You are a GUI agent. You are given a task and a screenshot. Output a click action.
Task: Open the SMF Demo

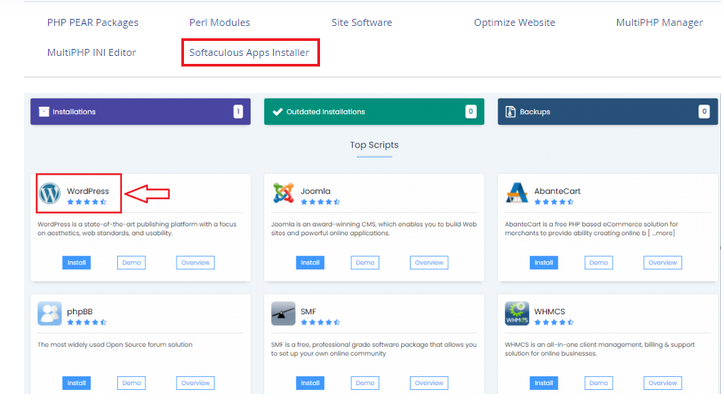coord(365,383)
